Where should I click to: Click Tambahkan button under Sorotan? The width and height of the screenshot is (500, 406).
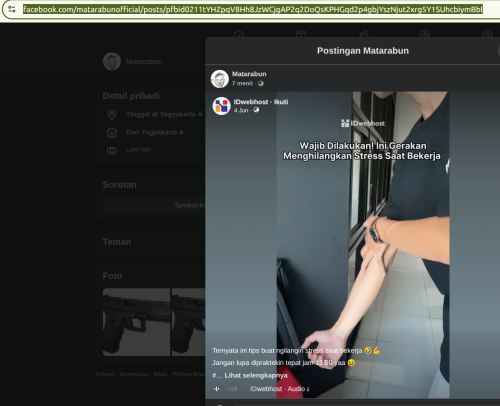(x=154, y=205)
